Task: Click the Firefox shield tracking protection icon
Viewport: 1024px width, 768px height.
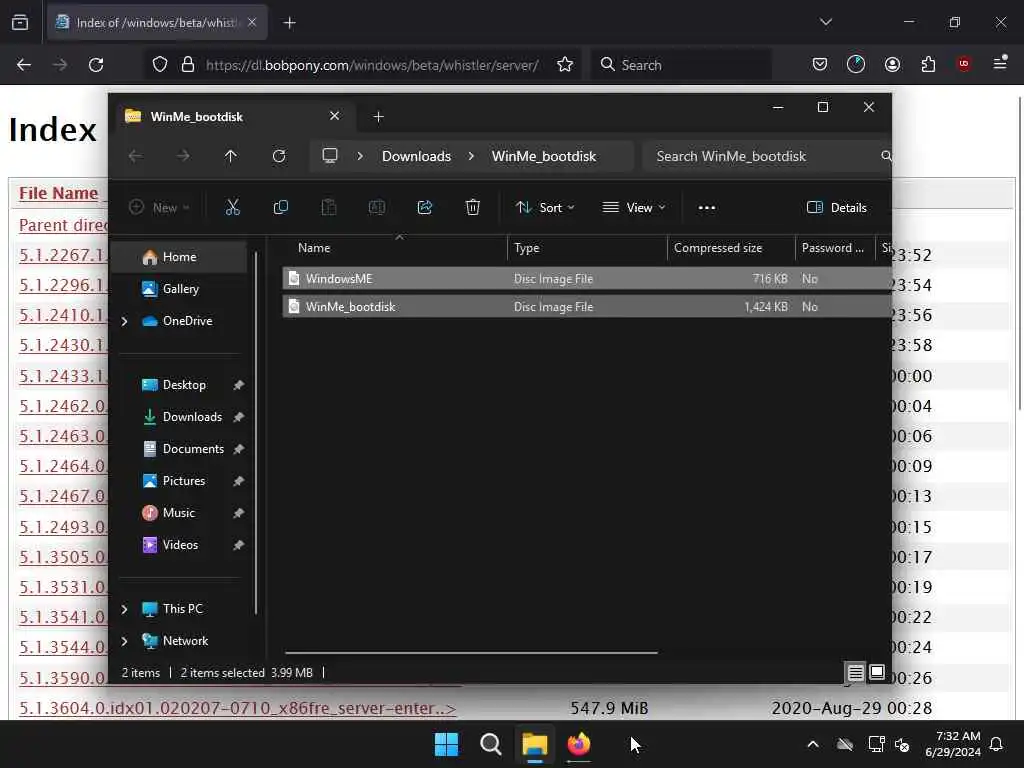Action: 160,65
